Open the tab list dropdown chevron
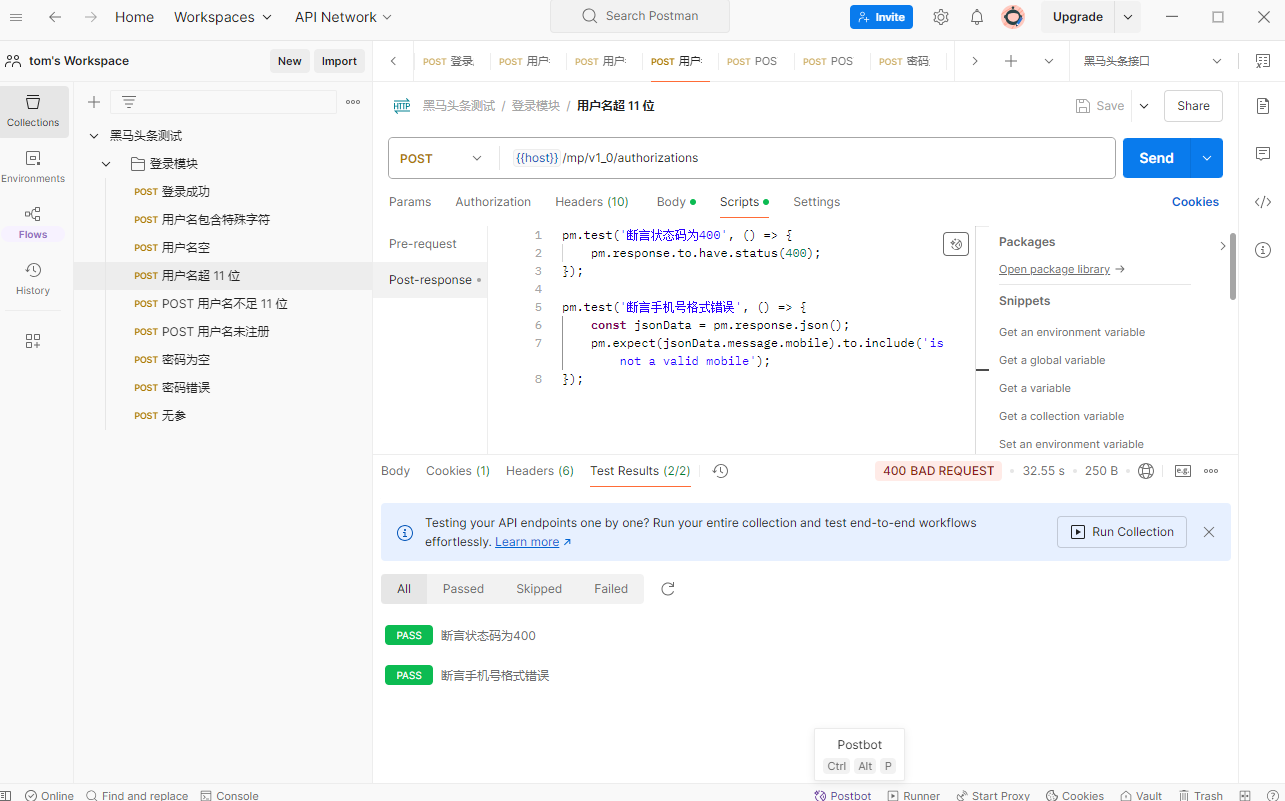Screen dimensions: 1285x801 pos(1048,61)
